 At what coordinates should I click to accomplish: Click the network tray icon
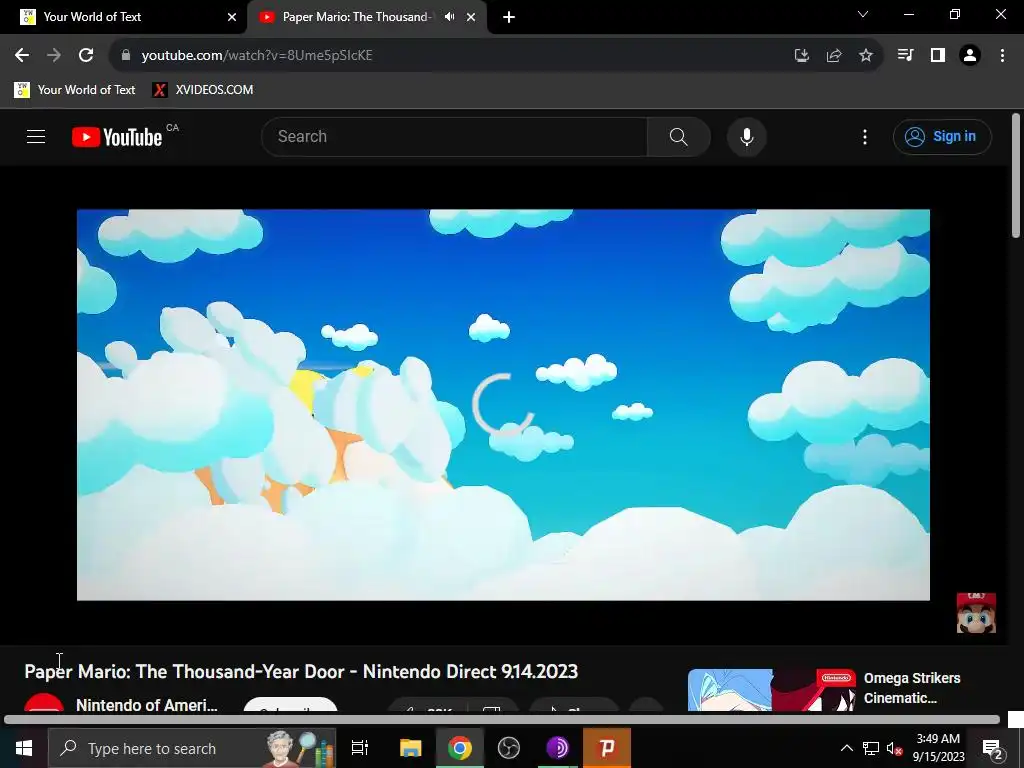coord(871,748)
